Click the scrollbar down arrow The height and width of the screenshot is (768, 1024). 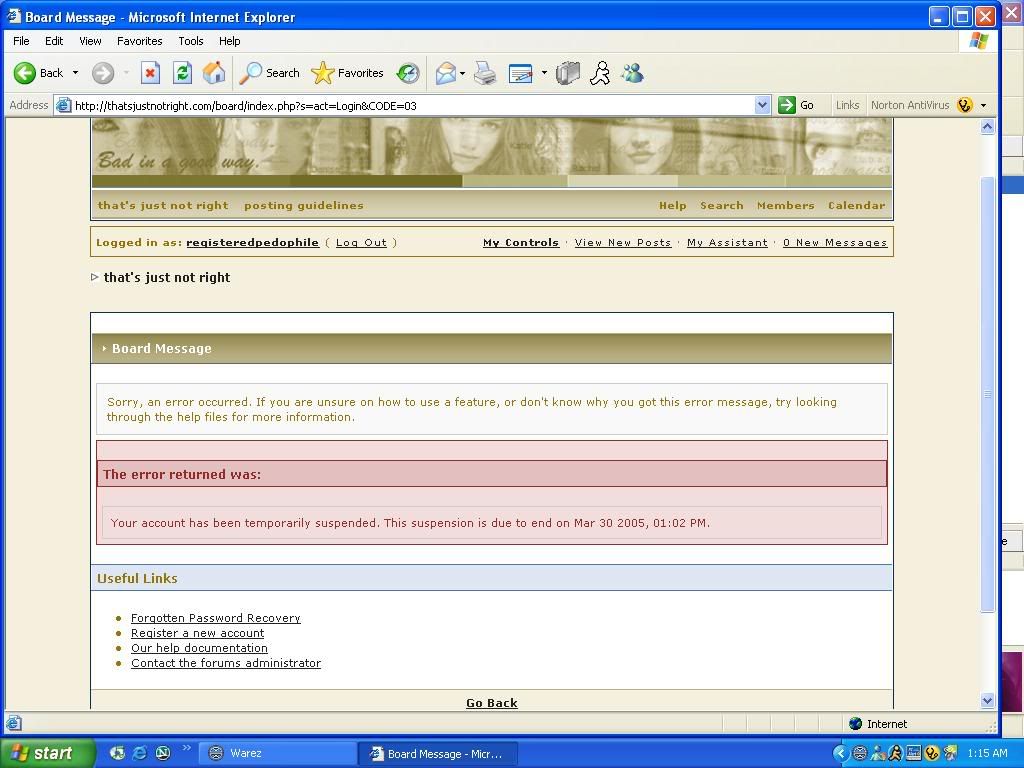(987, 701)
